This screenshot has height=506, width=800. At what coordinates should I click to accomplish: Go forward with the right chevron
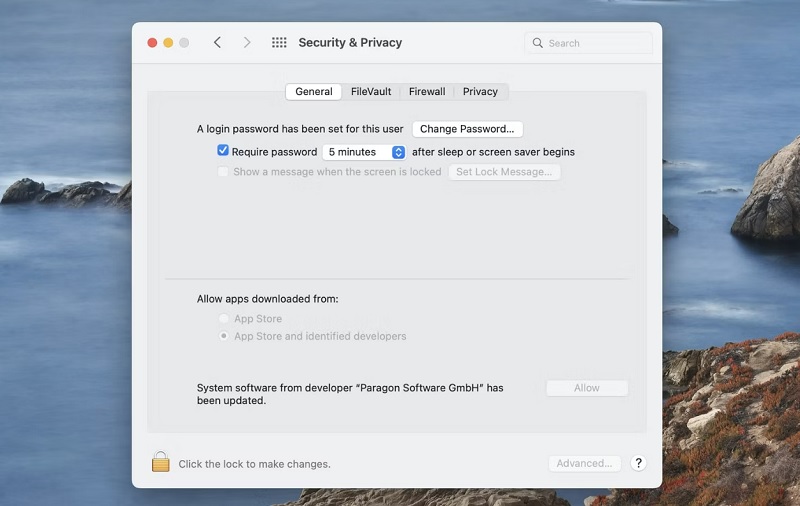click(x=247, y=42)
